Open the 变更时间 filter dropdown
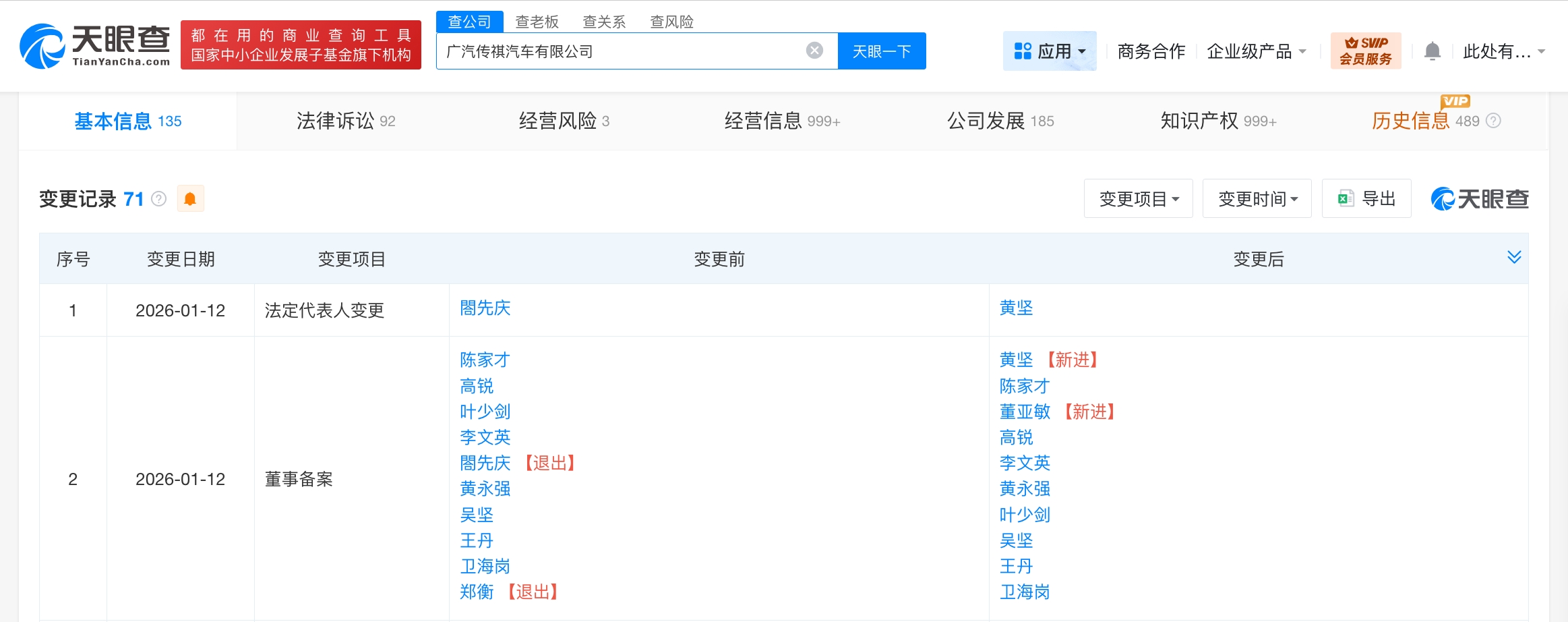The width and height of the screenshot is (1568, 622). click(x=1257, y=198)
